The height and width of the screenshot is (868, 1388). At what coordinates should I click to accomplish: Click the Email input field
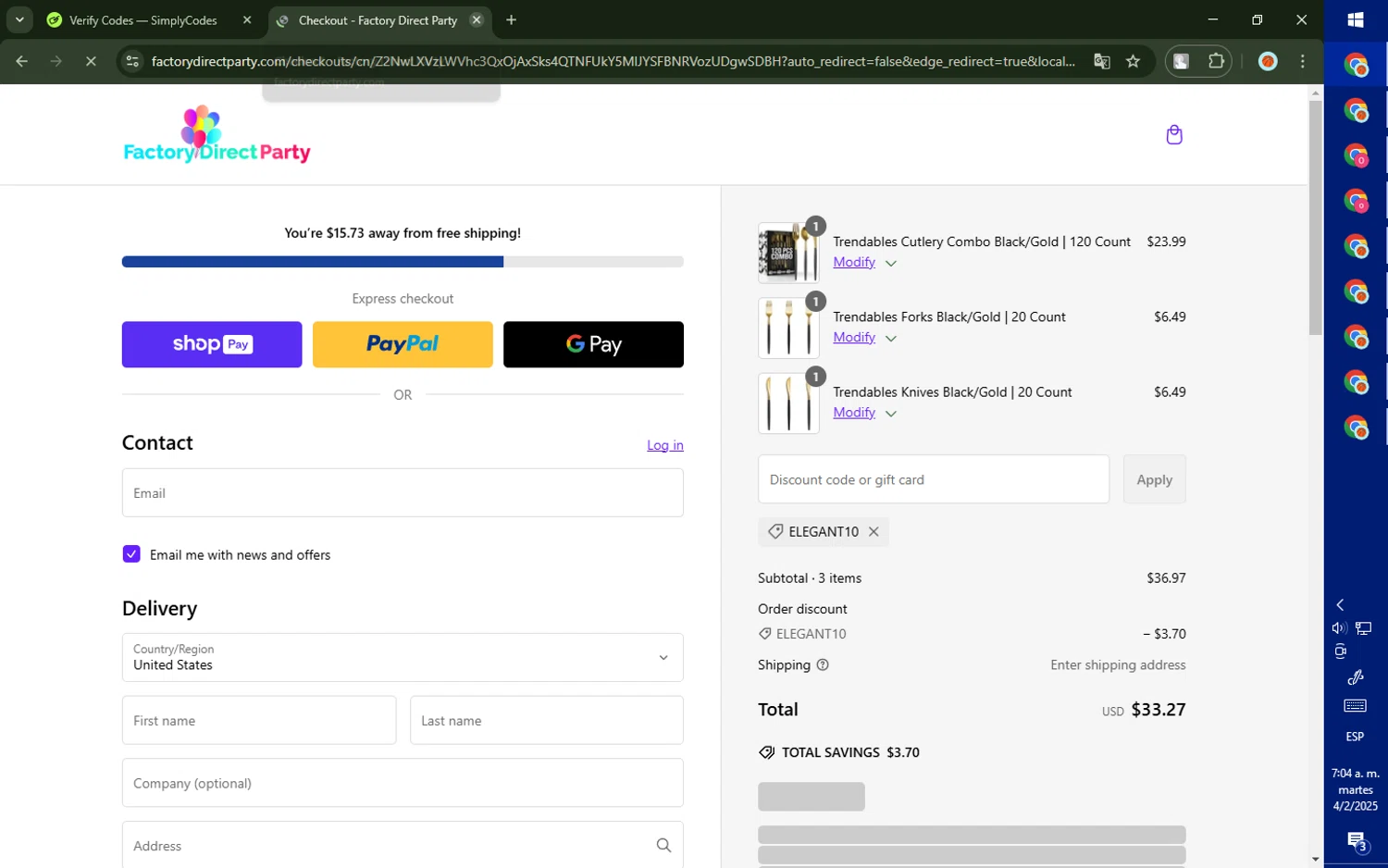(x=403, y=492)
